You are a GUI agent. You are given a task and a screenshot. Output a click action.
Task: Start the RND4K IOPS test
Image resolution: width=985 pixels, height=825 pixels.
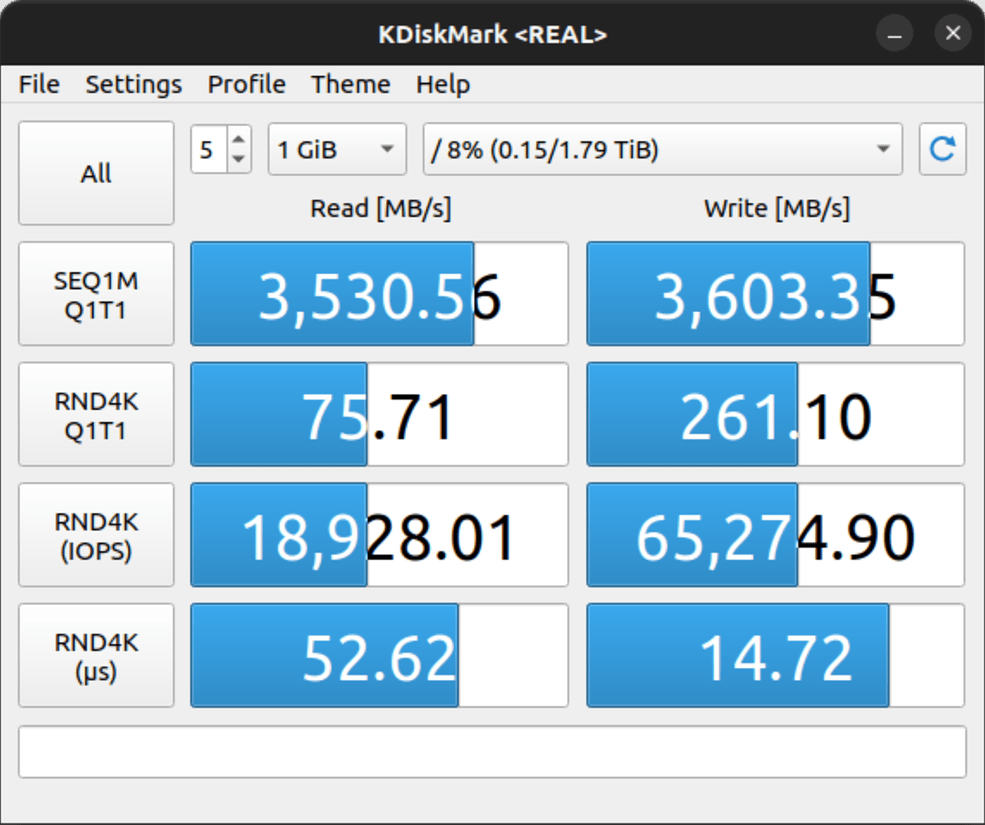96,535
